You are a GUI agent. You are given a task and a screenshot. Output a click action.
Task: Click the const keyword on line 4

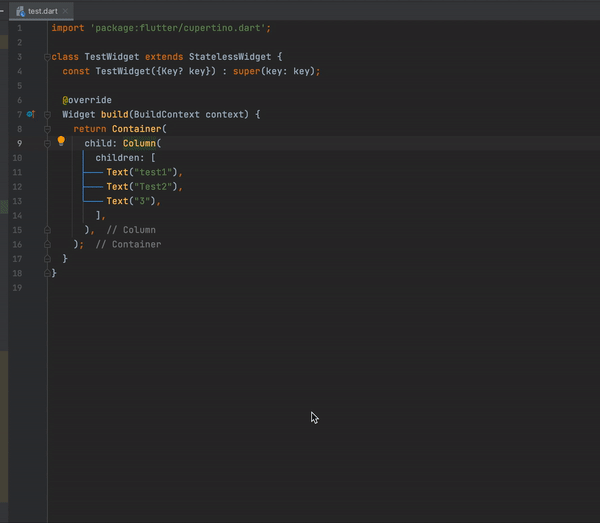coord(76,71)
